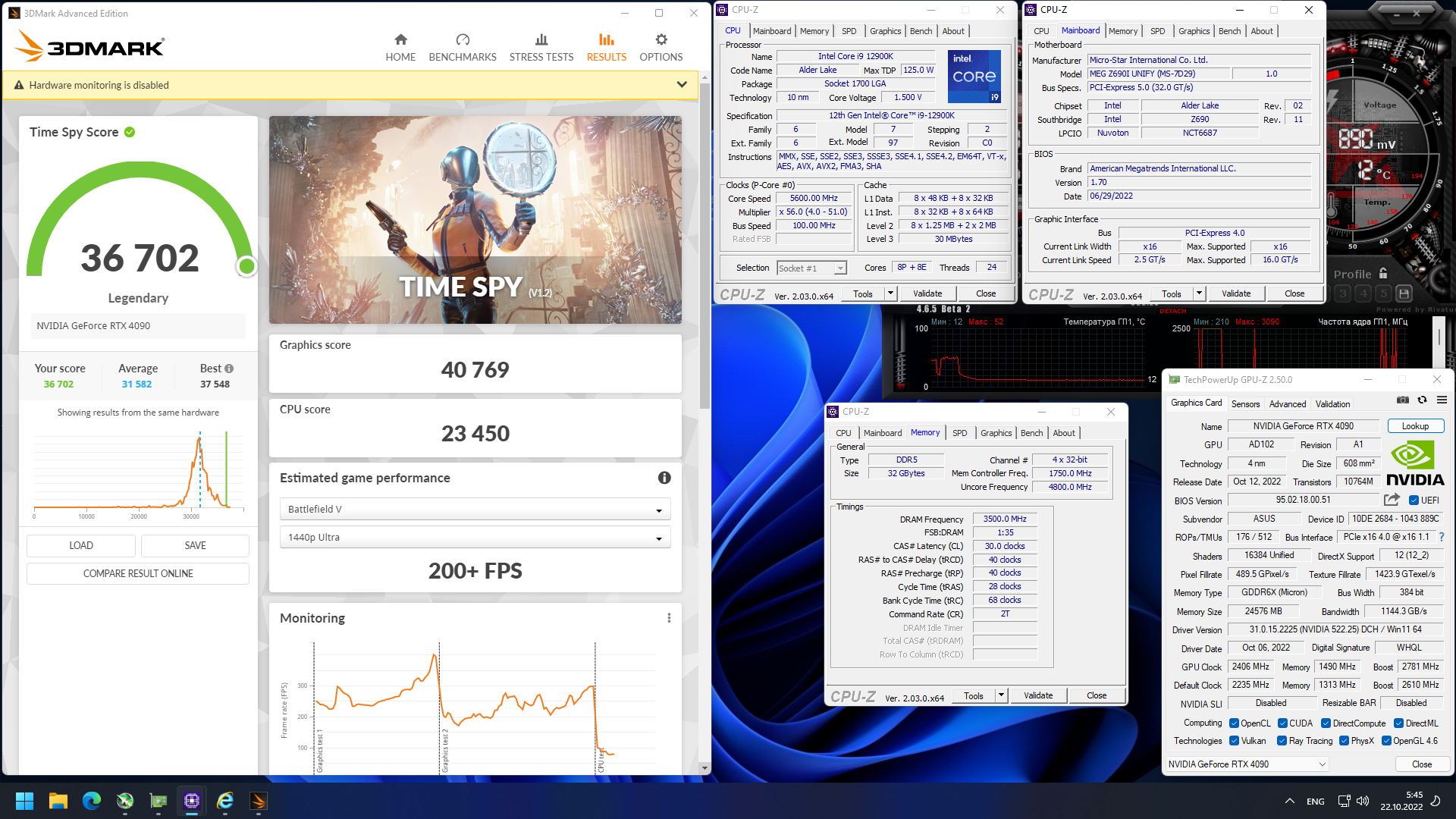Viewport: 1456px width, 819px height.
Task: Open the SPD tab in the CPU-Z Memory window
Action: click(x=959, y=433)
